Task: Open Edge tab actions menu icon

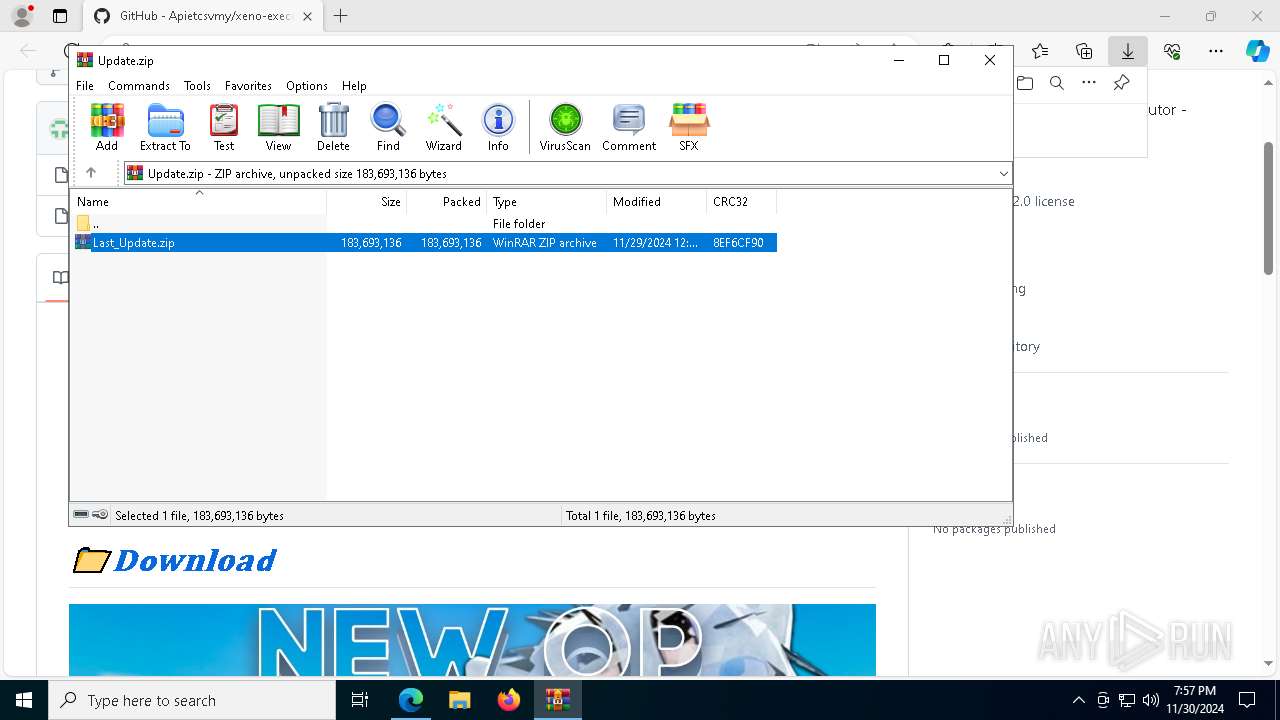Action: tap(60, 16)
